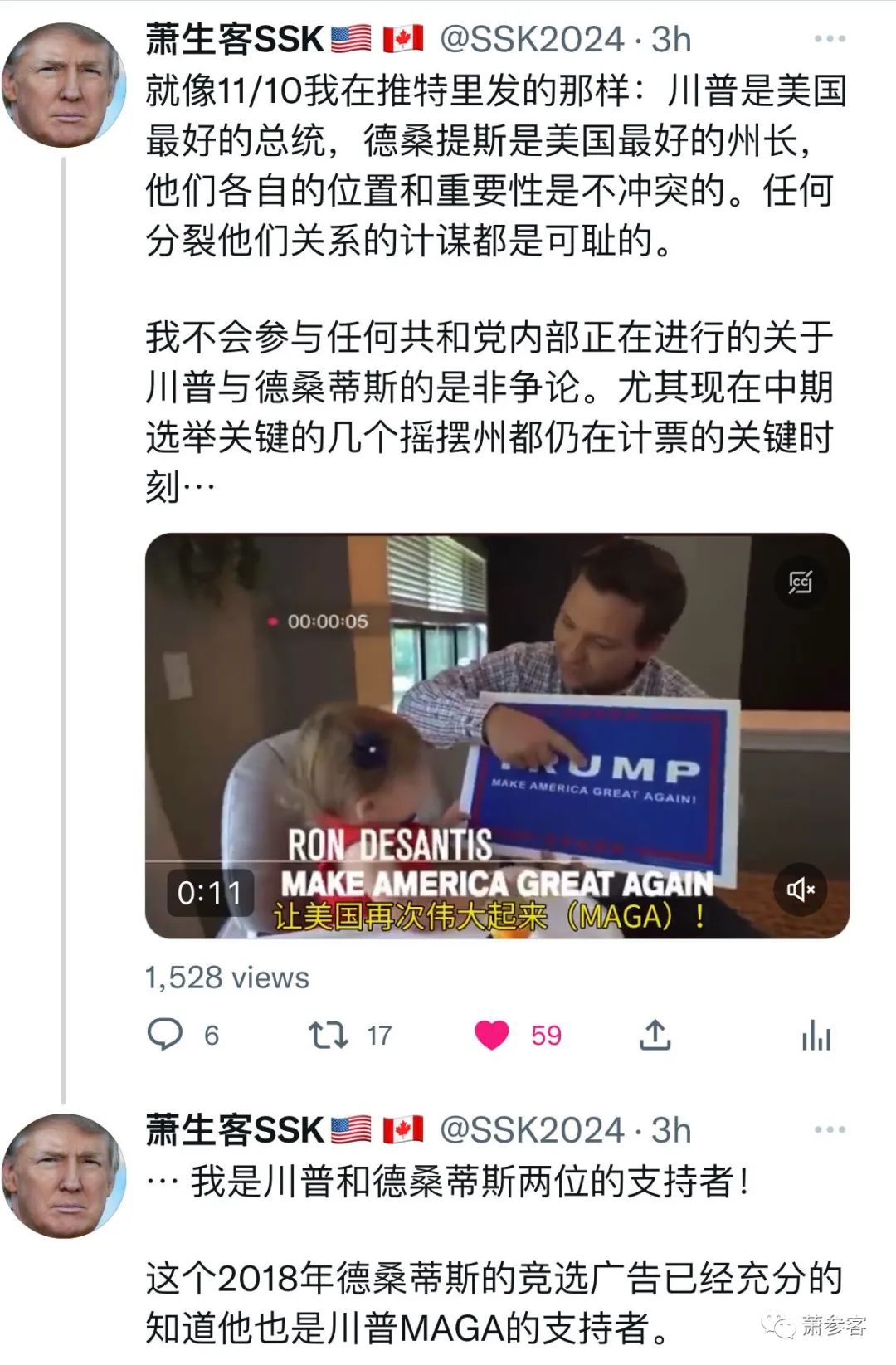This screenshot has width=896, height=1365.
Task: Open the more options menu of the first tweet
Action: pyautogui.click(x=830, y=39)
